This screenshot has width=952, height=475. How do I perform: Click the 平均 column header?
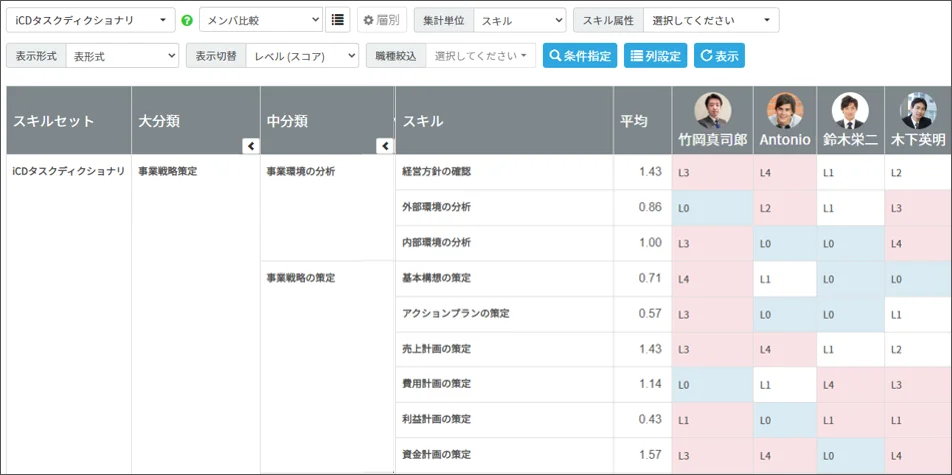[633, 121]
